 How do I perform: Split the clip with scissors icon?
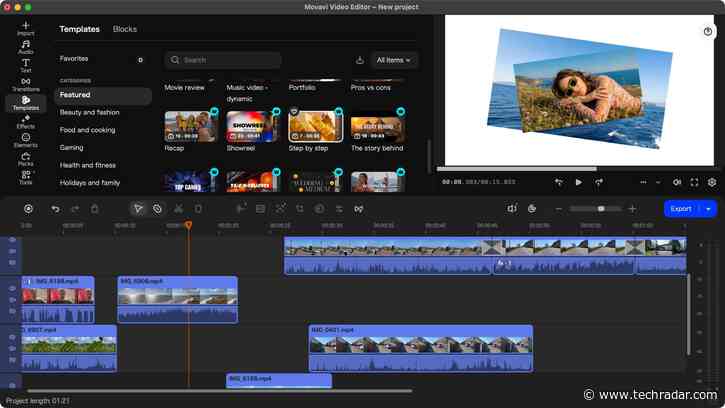point(178,209)
